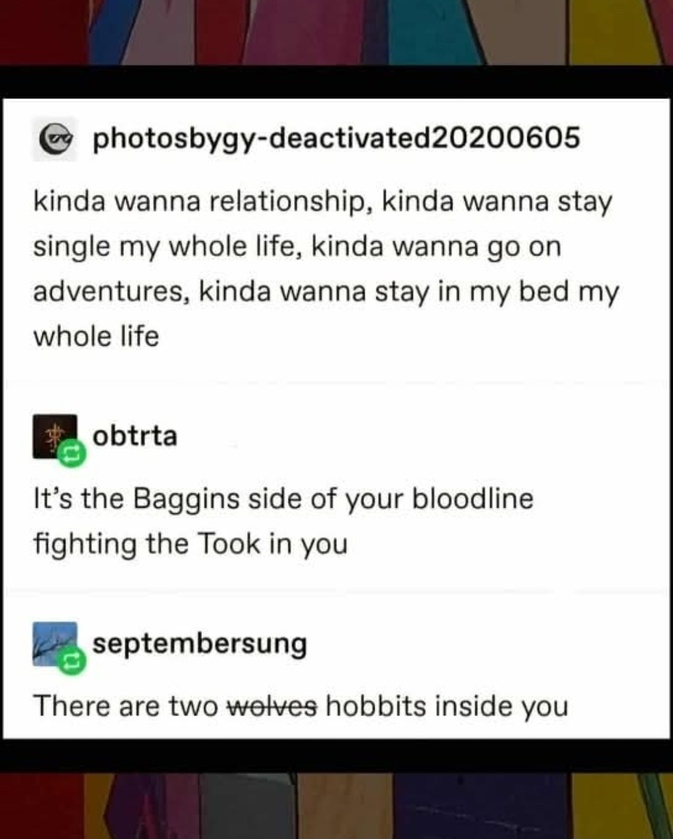Open the septembersung username link
Screen dimensions: 673x839
(200, 644)
